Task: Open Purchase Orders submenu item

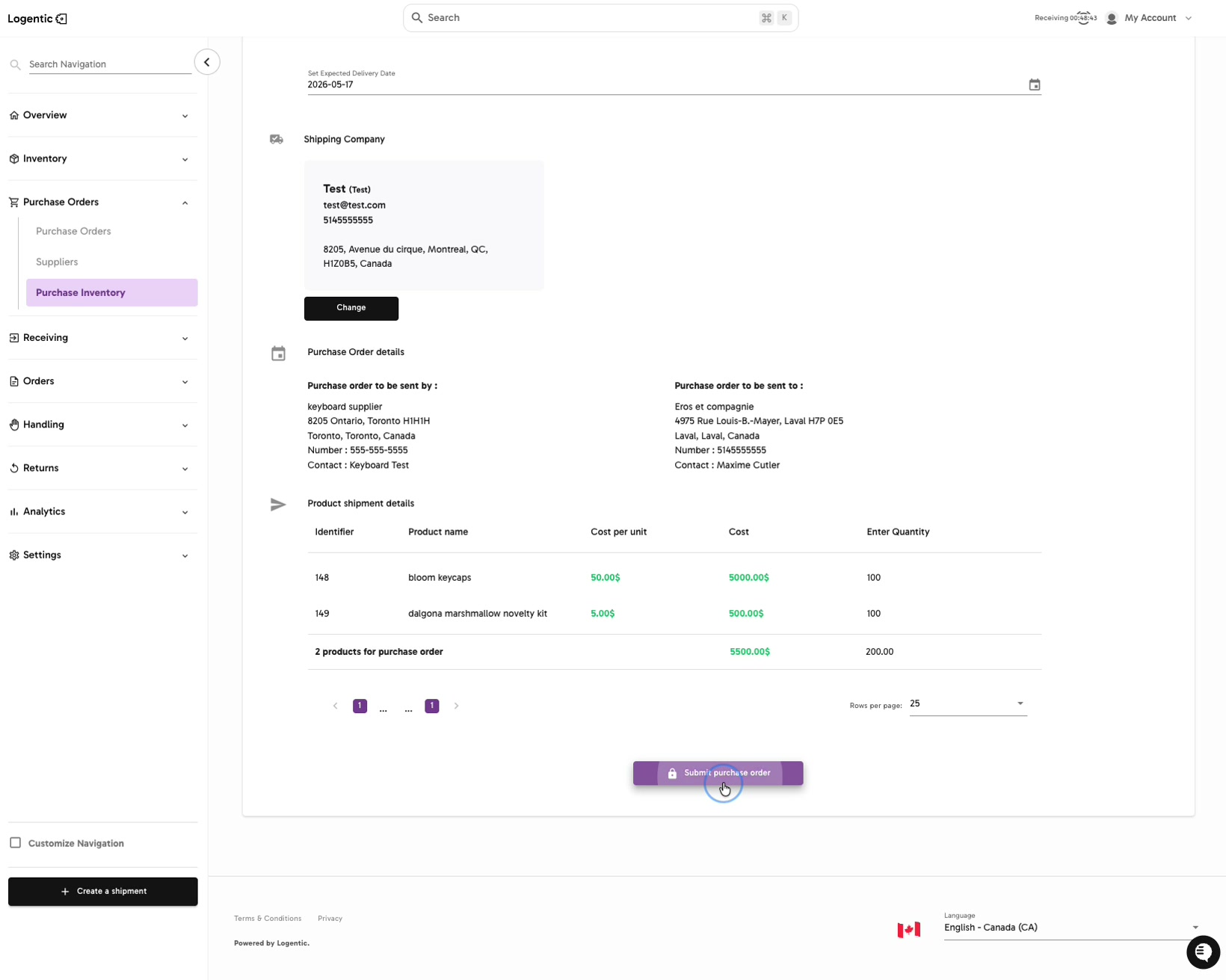Action: click(73, 231)
